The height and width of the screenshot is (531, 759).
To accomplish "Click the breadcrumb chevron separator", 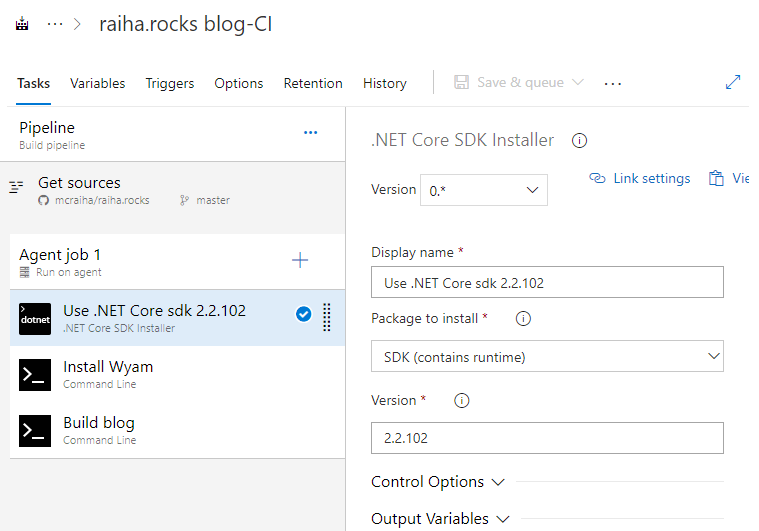I will point(77,24).
